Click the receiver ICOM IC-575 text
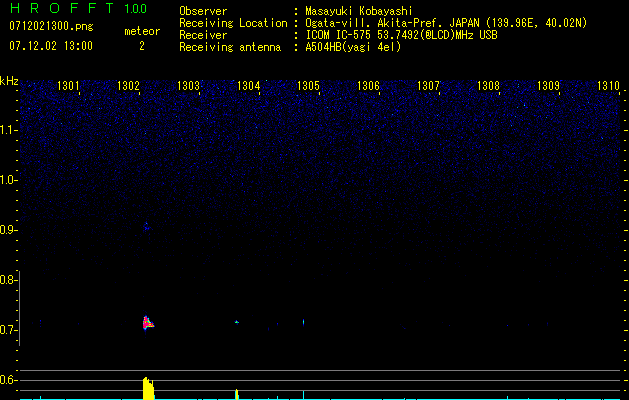This screenshot has width=629, height=400. (401, 35)
